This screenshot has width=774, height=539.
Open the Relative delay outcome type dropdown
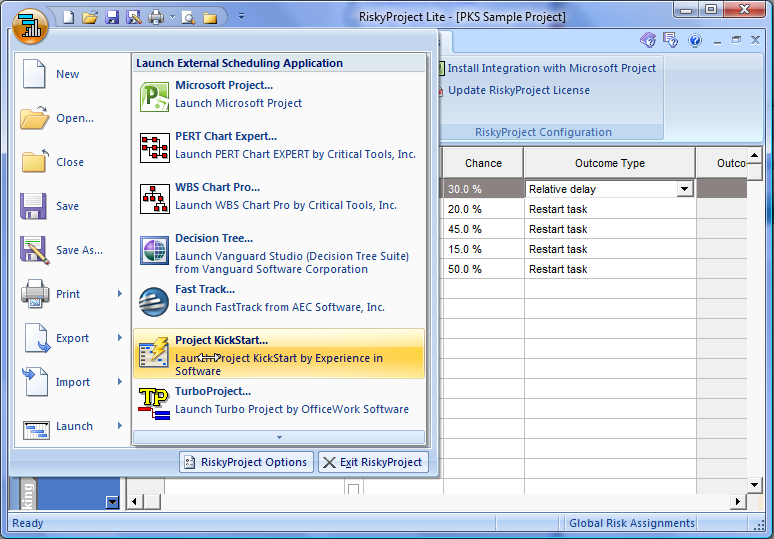(684, 189)
